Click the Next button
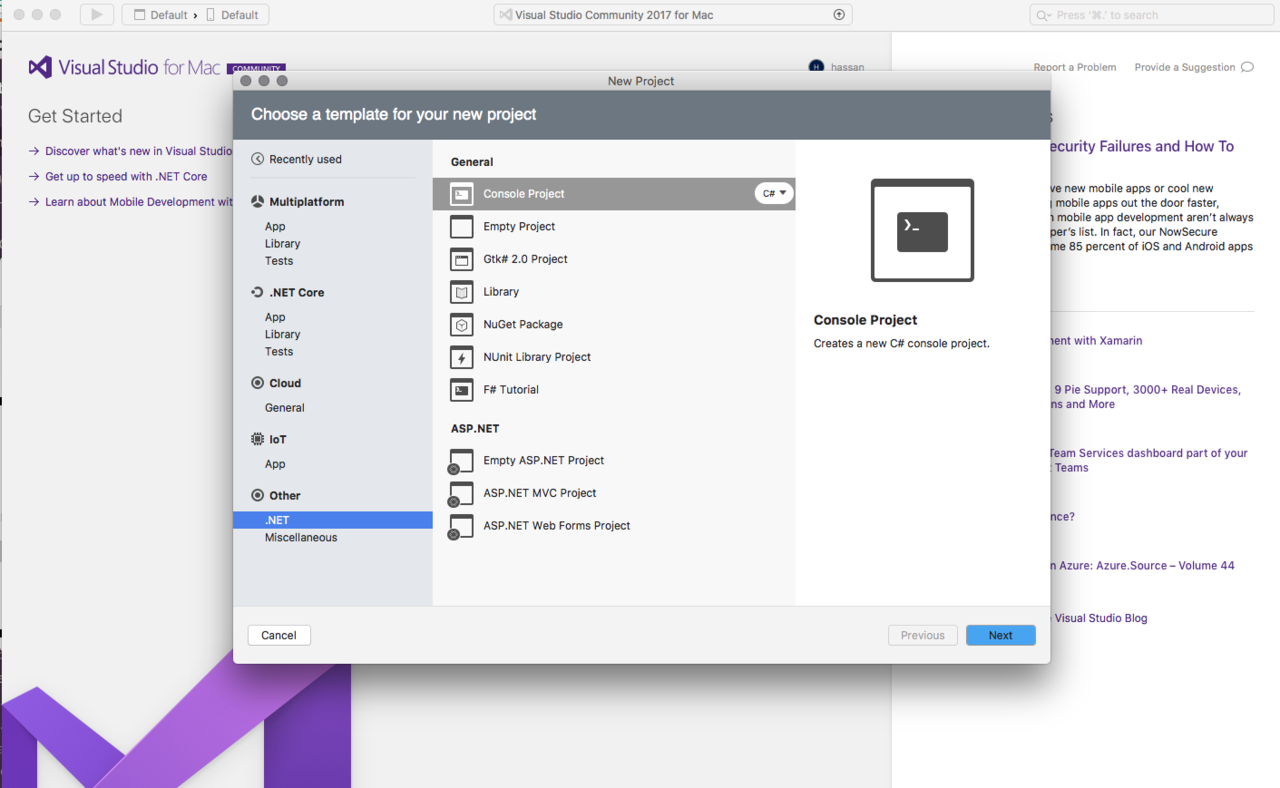This screenshot has width=1280, height=788. coord(1000,635)
